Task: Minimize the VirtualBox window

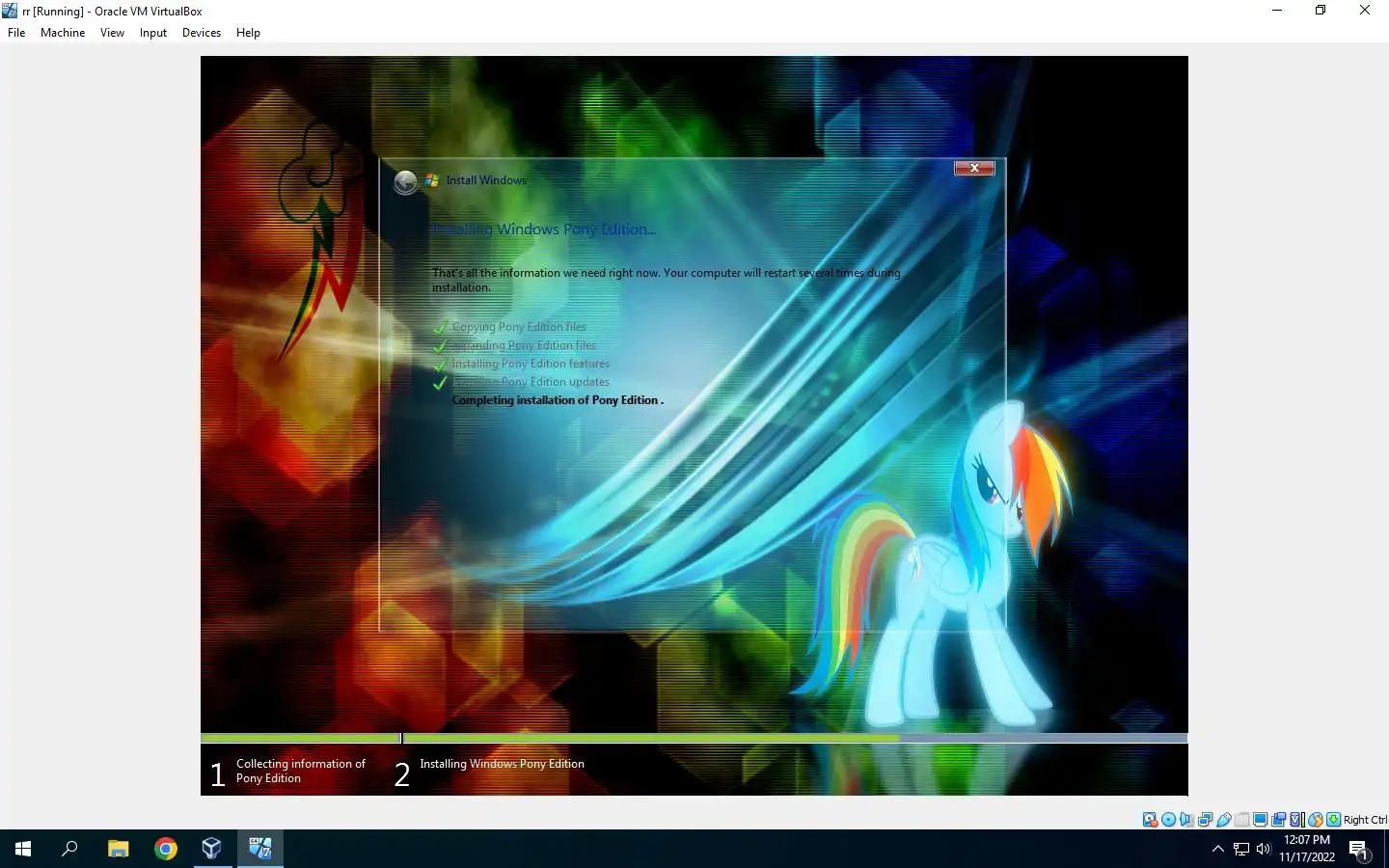Action: tap(1277, 11)
